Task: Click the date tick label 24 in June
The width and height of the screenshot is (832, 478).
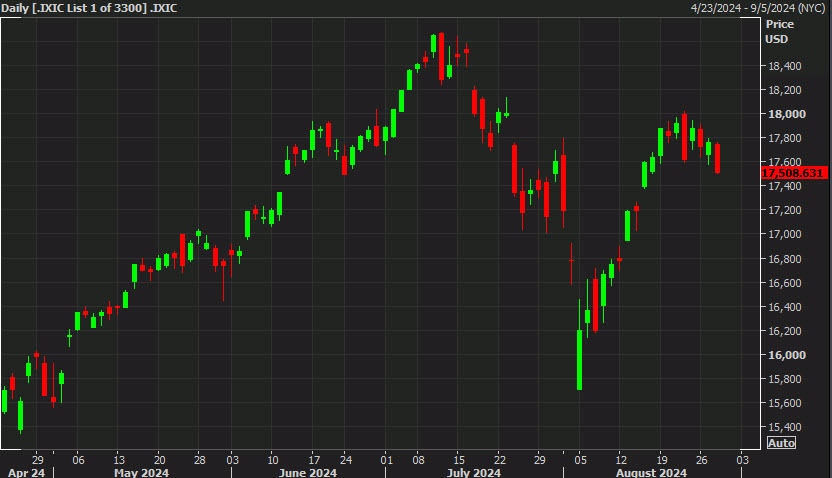Action: [346, 459]
